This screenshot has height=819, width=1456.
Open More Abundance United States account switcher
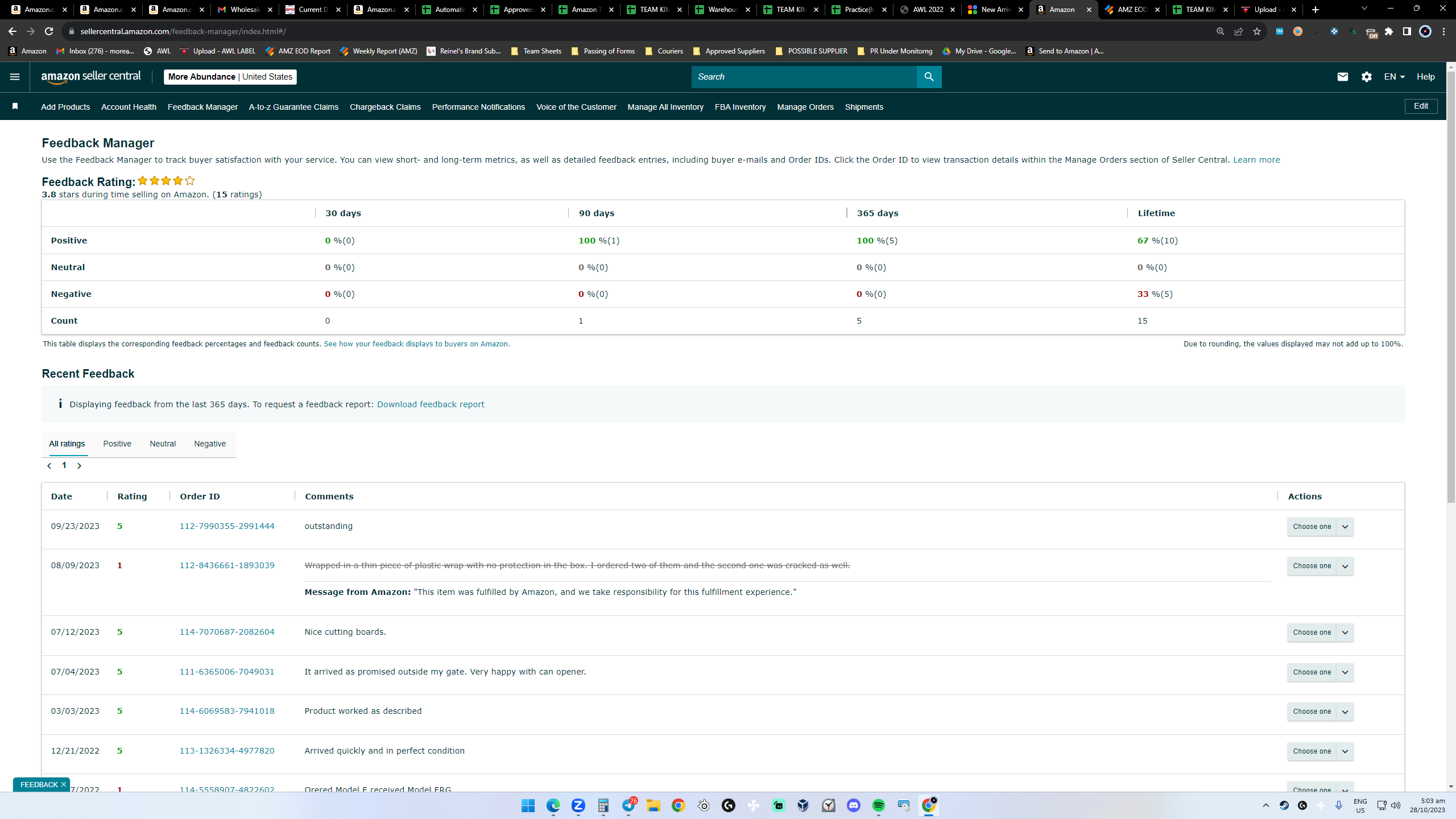click(230, 77)
